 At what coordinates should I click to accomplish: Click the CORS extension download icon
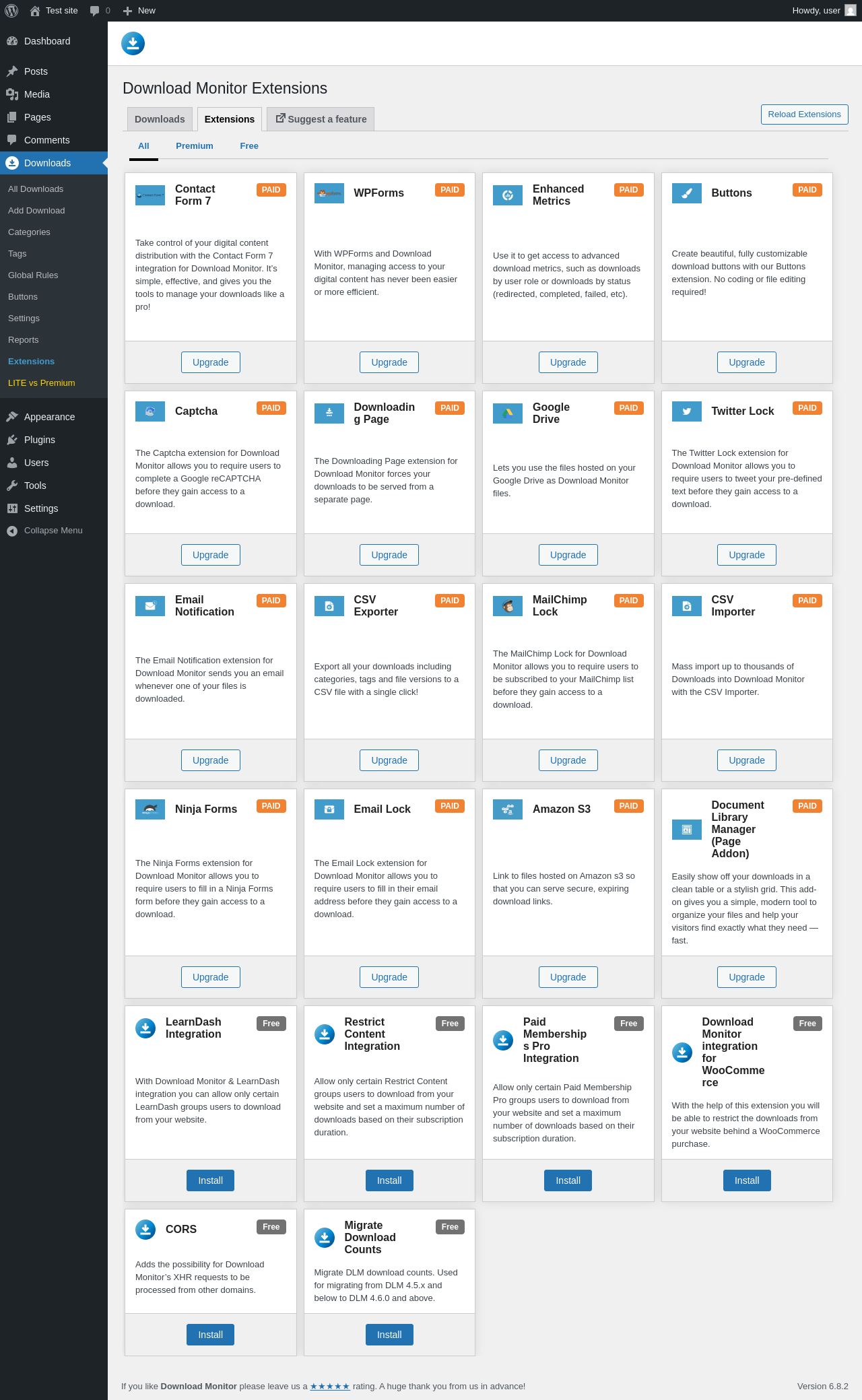[x=145, y=1230]
